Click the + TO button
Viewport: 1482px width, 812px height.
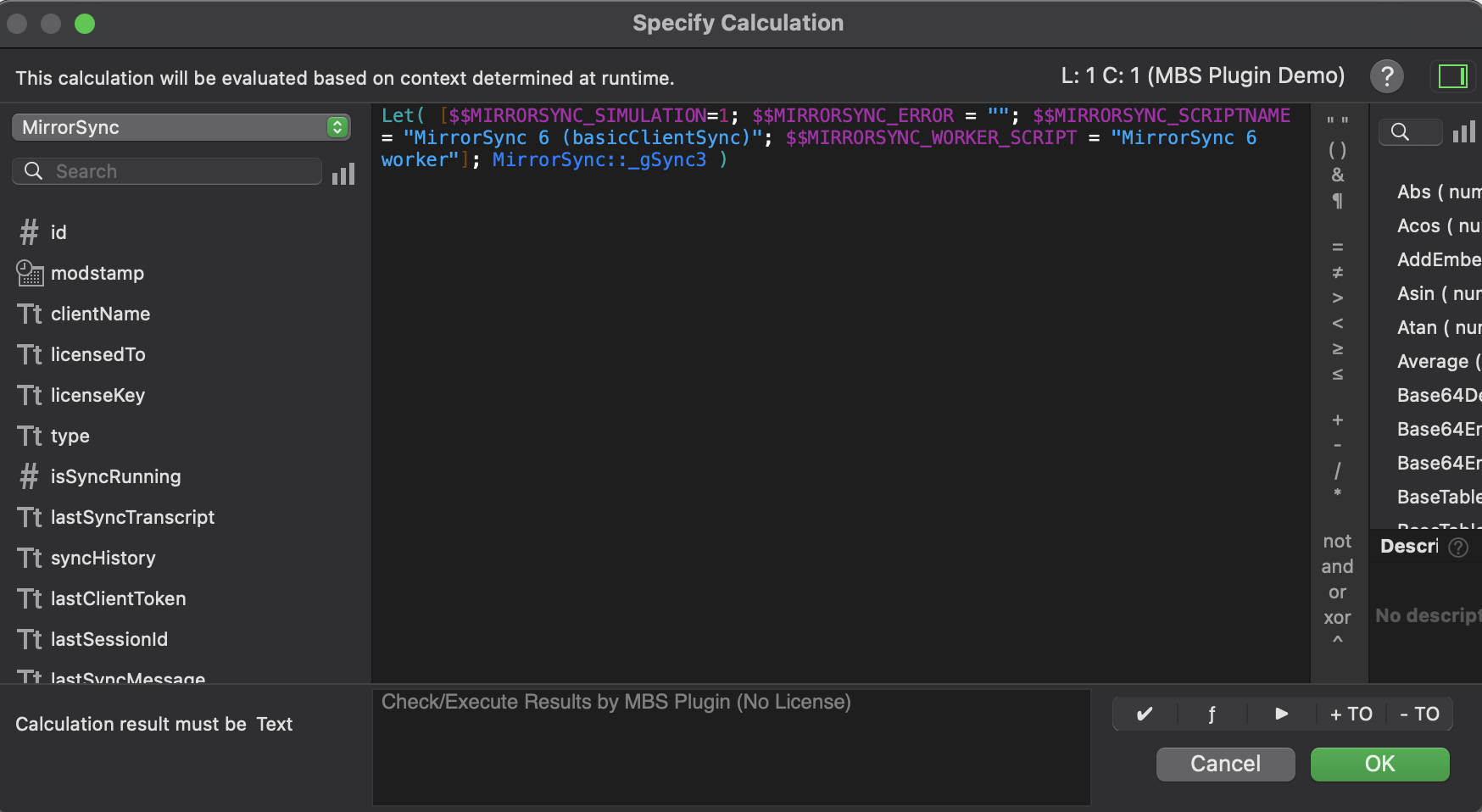pyautogui.click(x=1351, y=714)
